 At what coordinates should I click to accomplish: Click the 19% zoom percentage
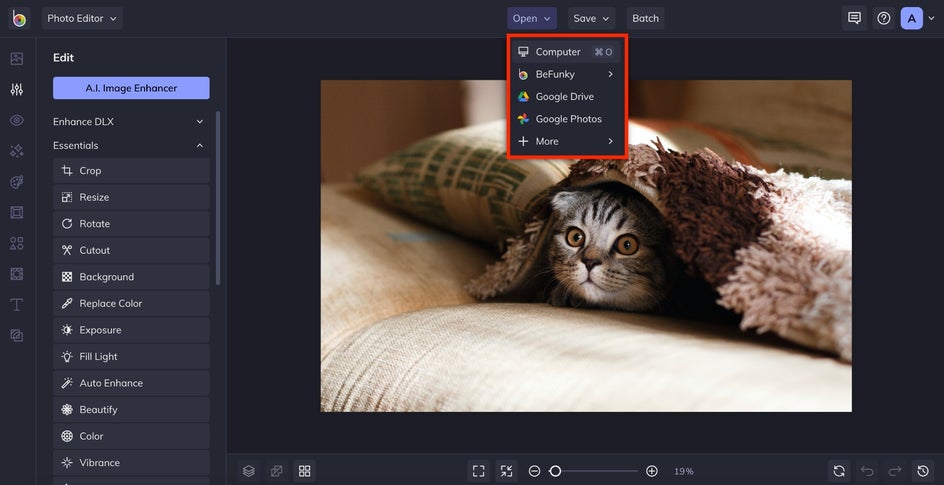(x=683, y=471)
